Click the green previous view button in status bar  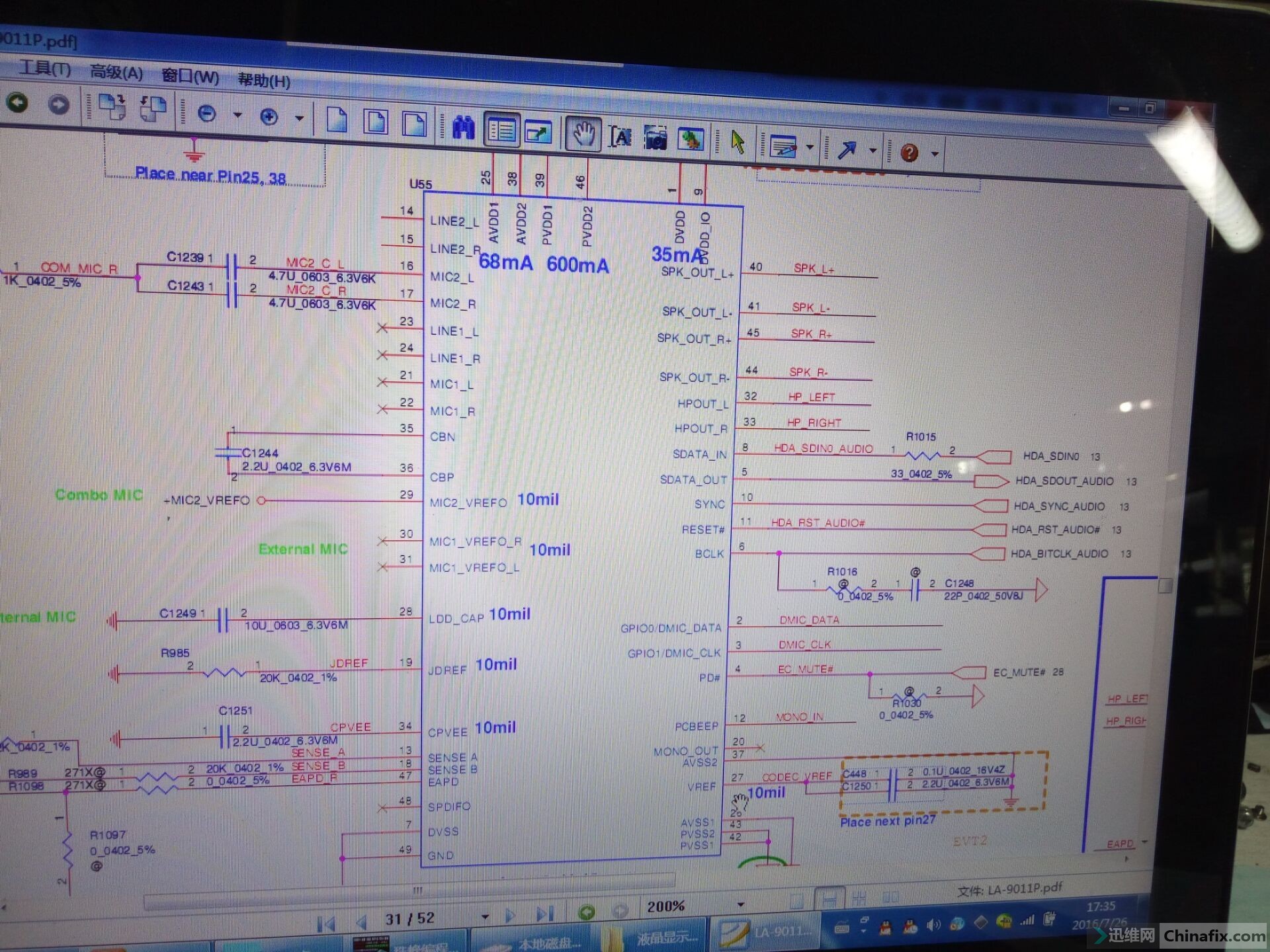coord(586,912)
